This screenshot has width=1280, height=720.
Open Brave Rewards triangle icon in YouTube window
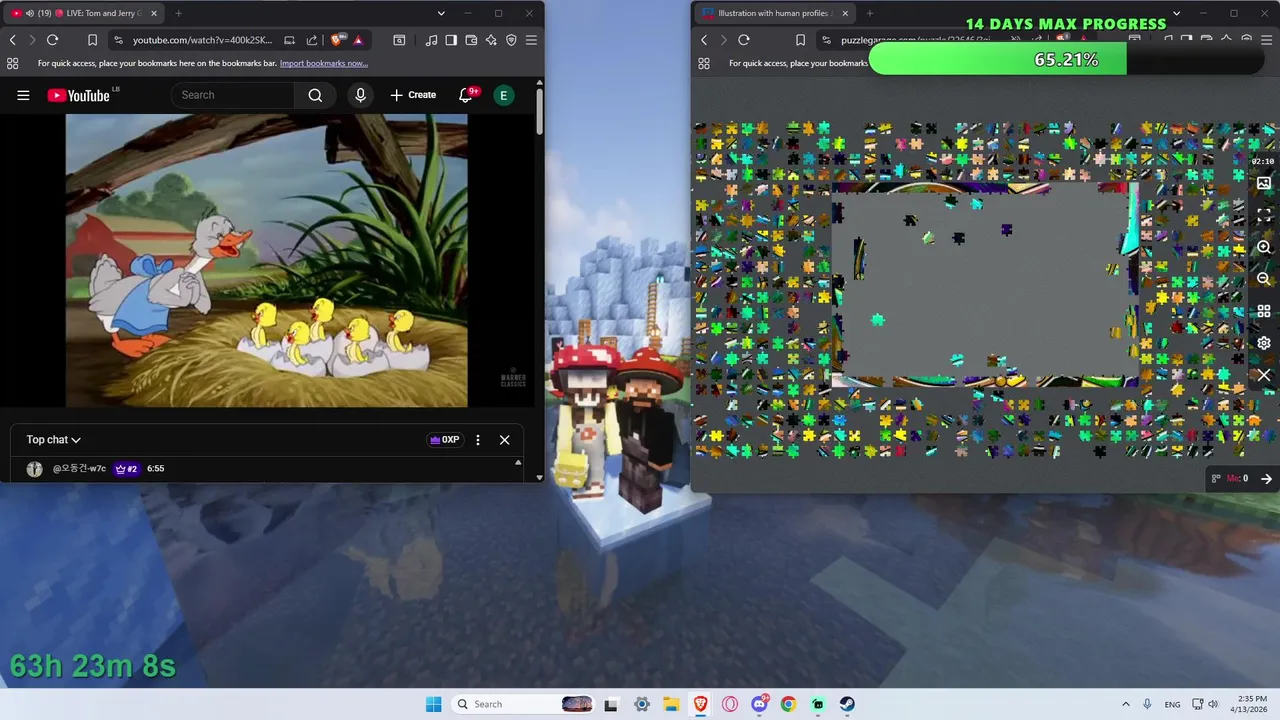click(358, 40)
